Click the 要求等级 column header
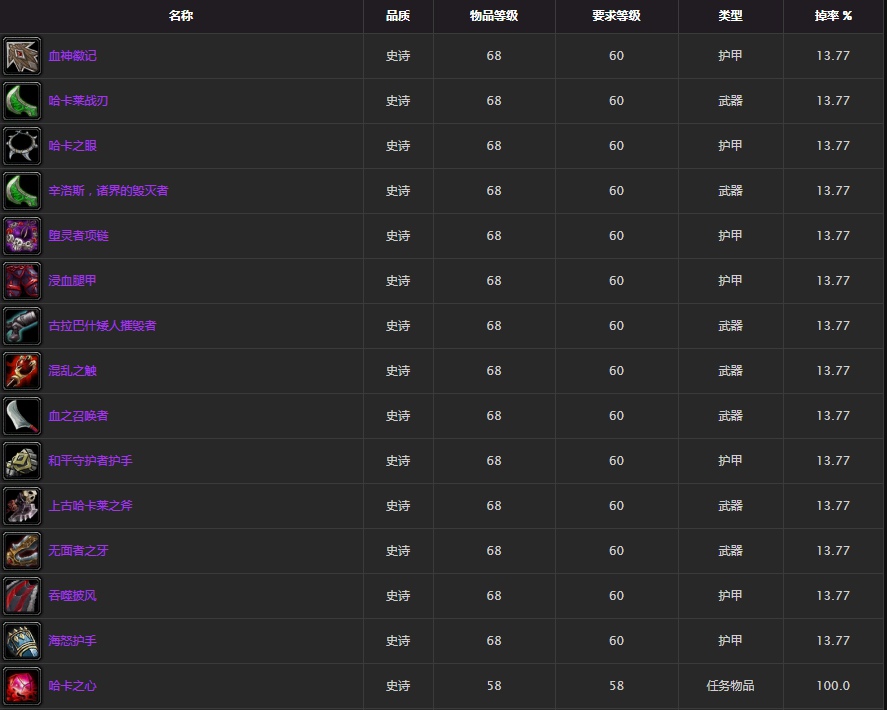 click(x=616, y=16)
